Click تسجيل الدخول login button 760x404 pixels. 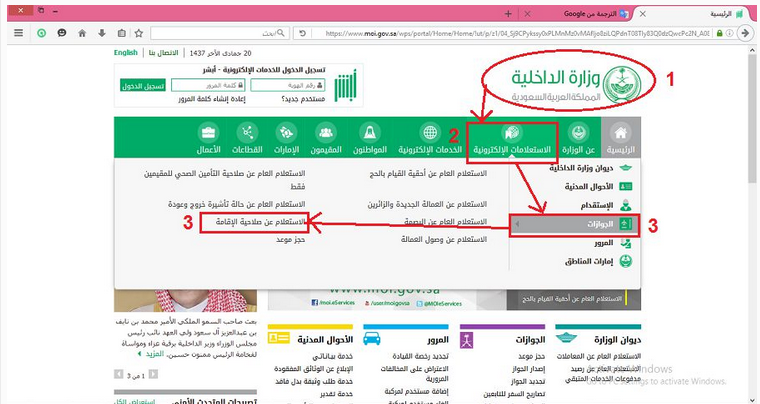point(143,86)
